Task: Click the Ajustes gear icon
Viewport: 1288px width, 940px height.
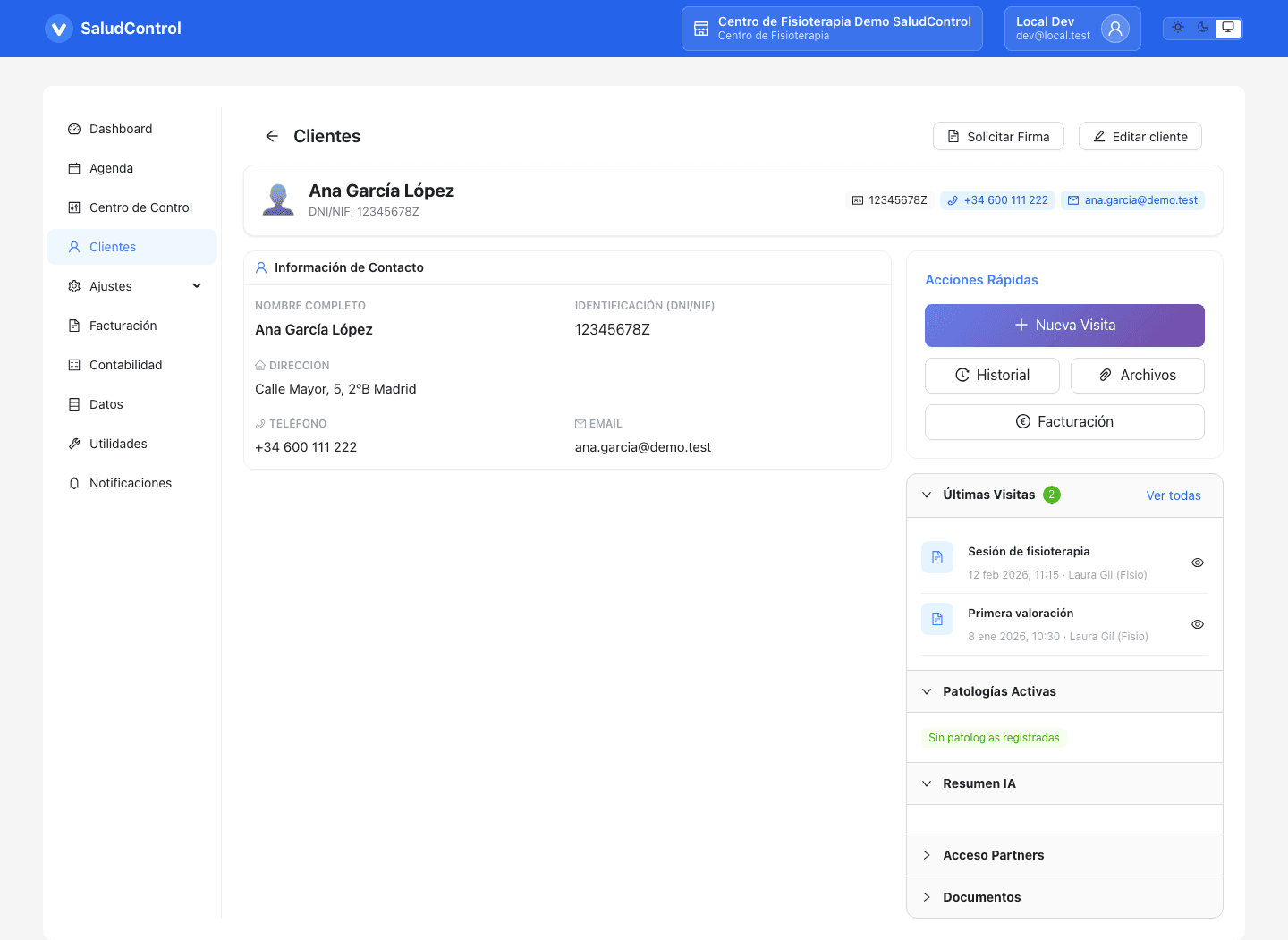Action: [x=74, y=286]
